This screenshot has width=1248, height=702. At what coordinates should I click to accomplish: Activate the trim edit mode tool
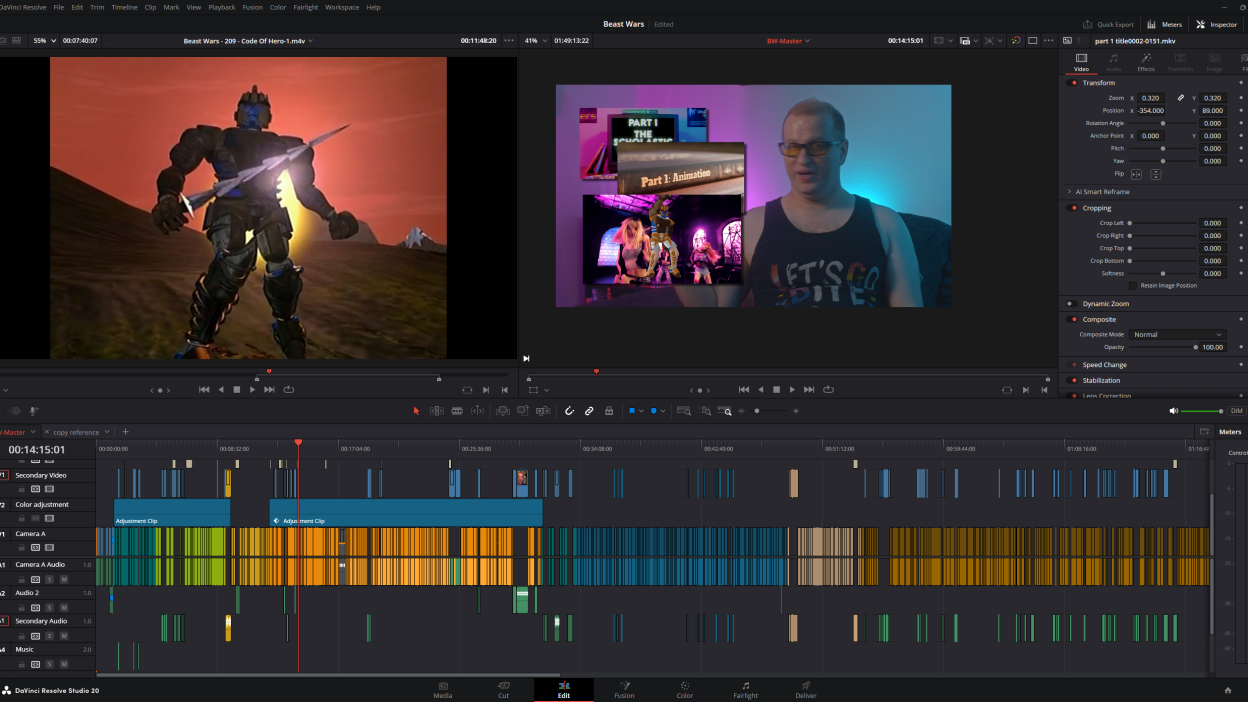(x=437, y=410)
